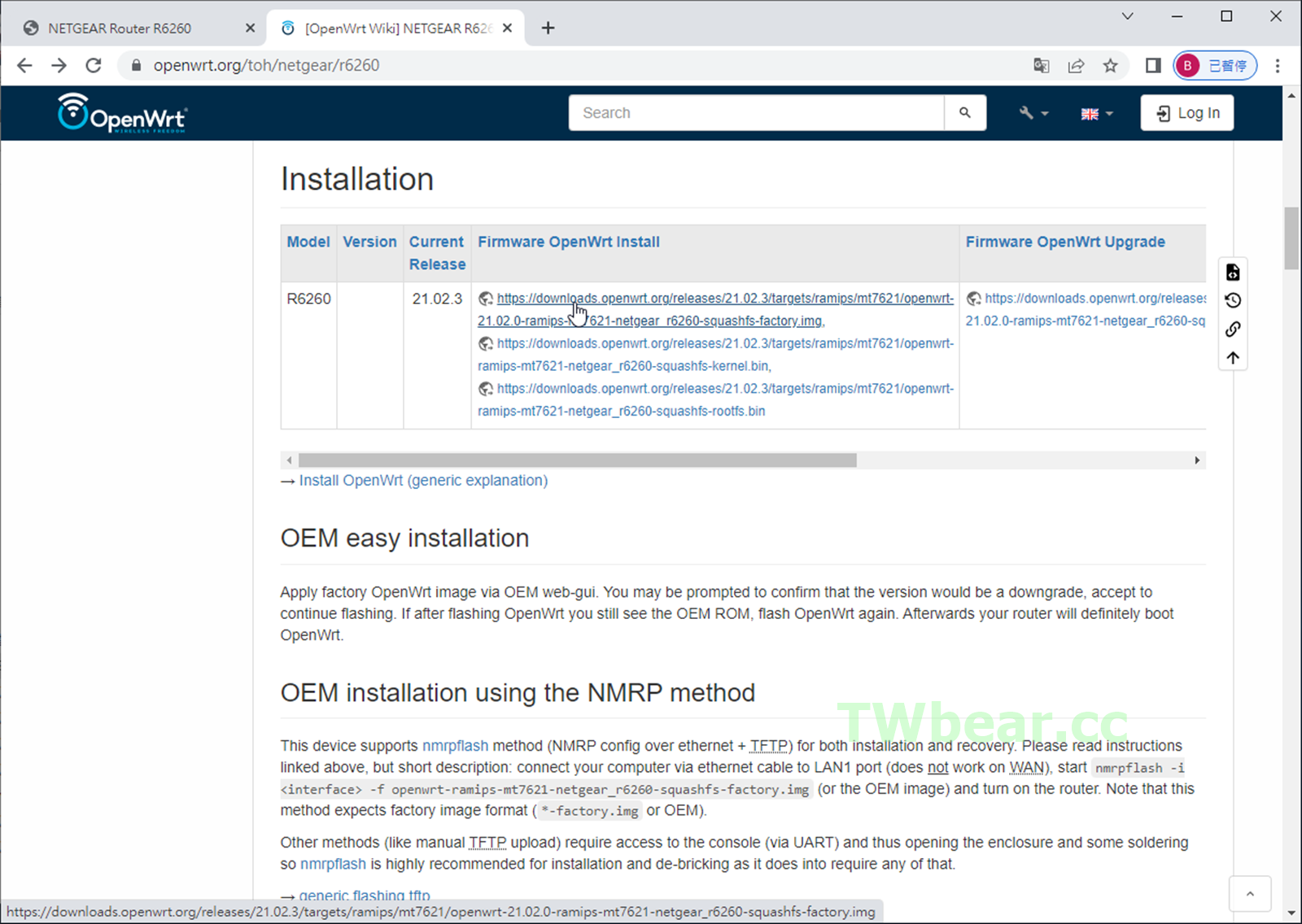Click the *-factory.img code snippet
This screenshot has width=1302, height=924.
pos(589,811)
